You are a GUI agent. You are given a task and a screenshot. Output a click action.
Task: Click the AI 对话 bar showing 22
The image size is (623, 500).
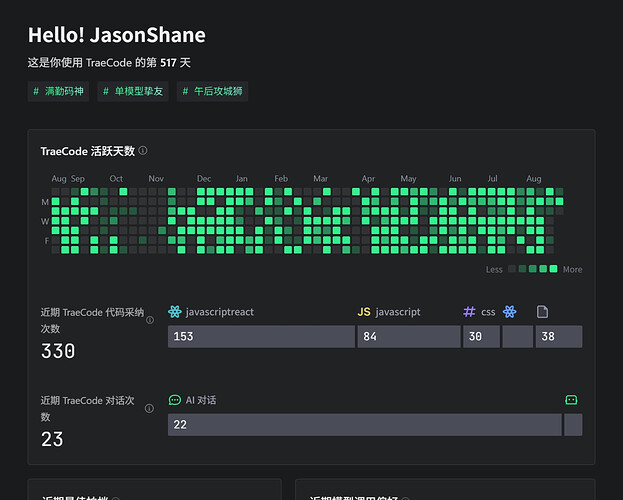364,425
